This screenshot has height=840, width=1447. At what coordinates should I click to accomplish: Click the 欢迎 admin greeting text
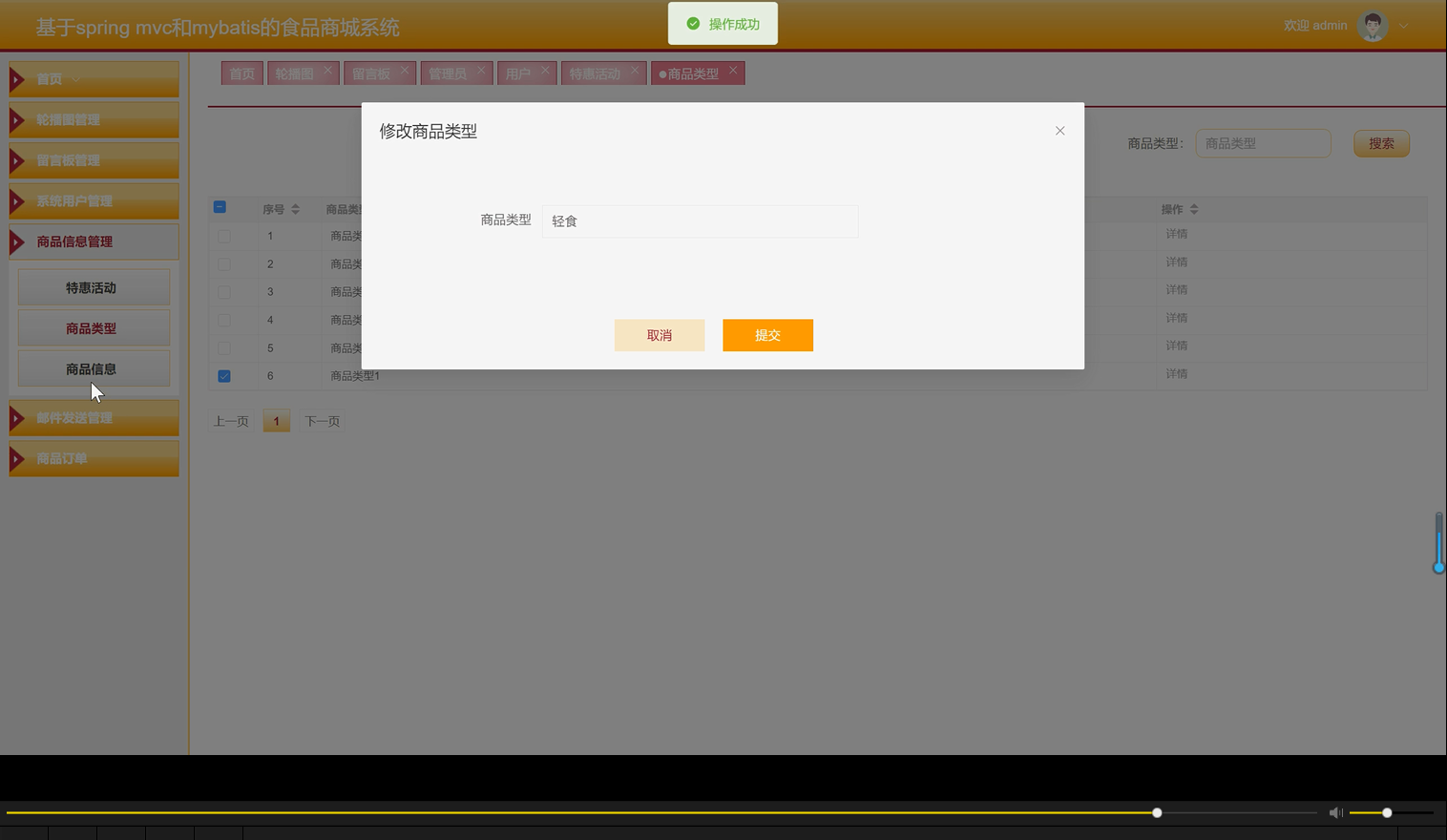coord(1315,26)
